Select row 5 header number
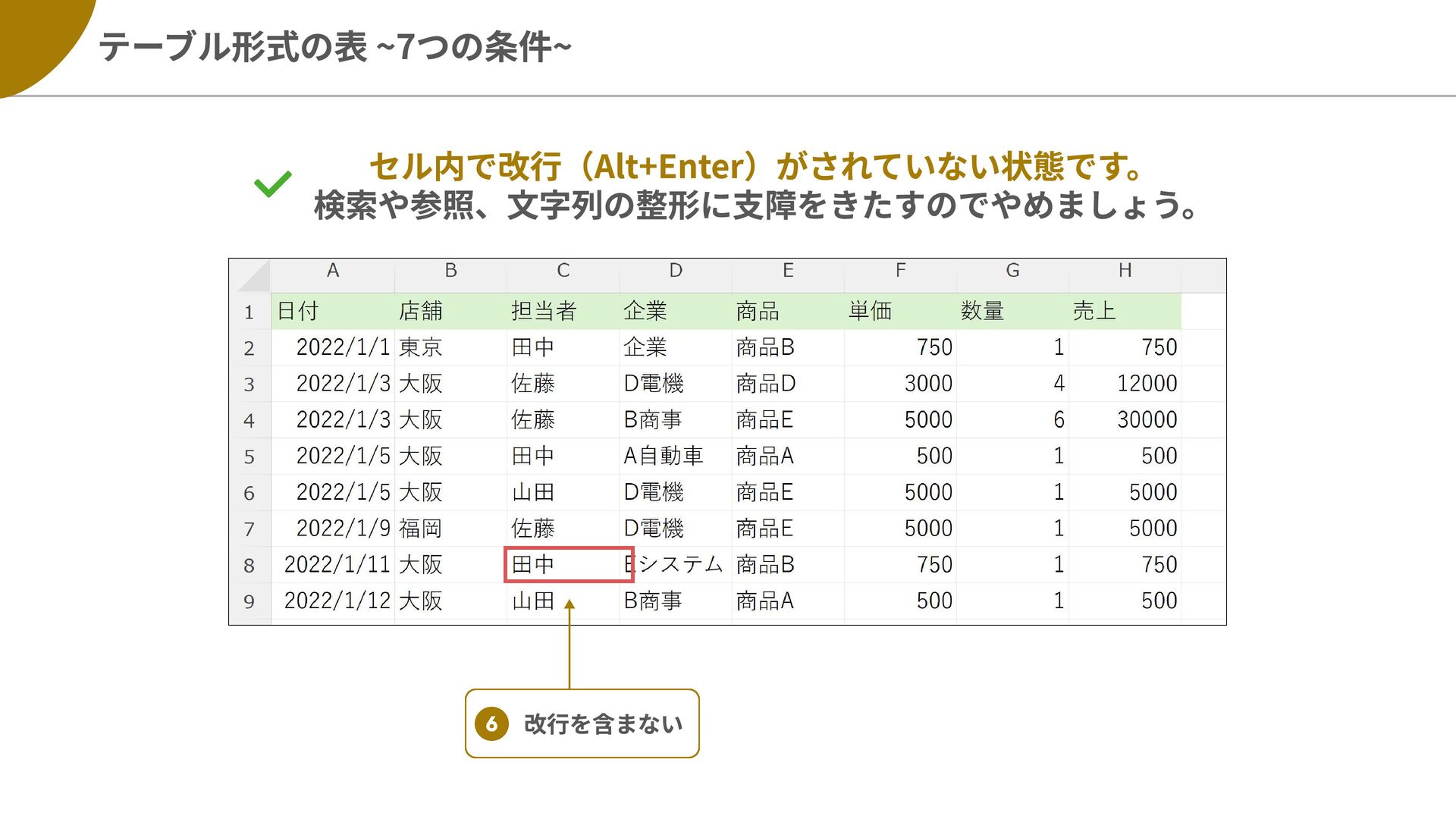Image resolution: width=1456 pixels, height=819 pixels. [249, 457]
